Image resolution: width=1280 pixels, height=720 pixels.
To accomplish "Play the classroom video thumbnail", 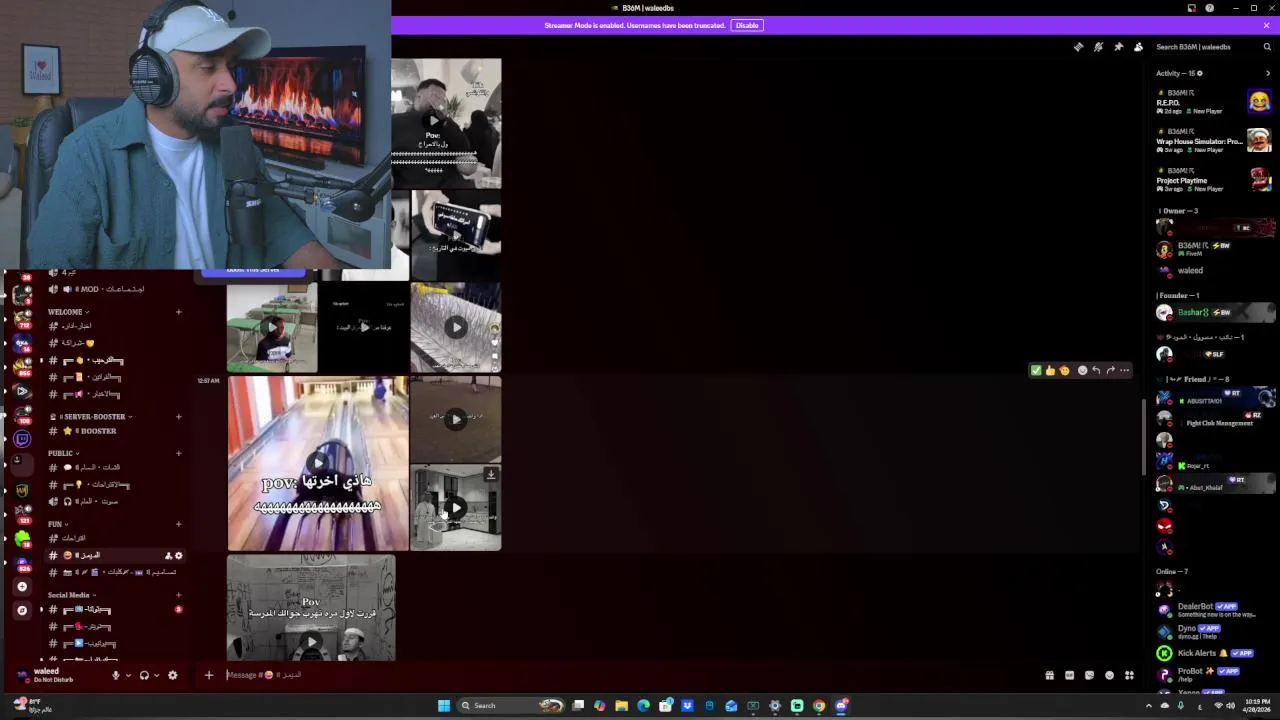I will coord(272,328).
